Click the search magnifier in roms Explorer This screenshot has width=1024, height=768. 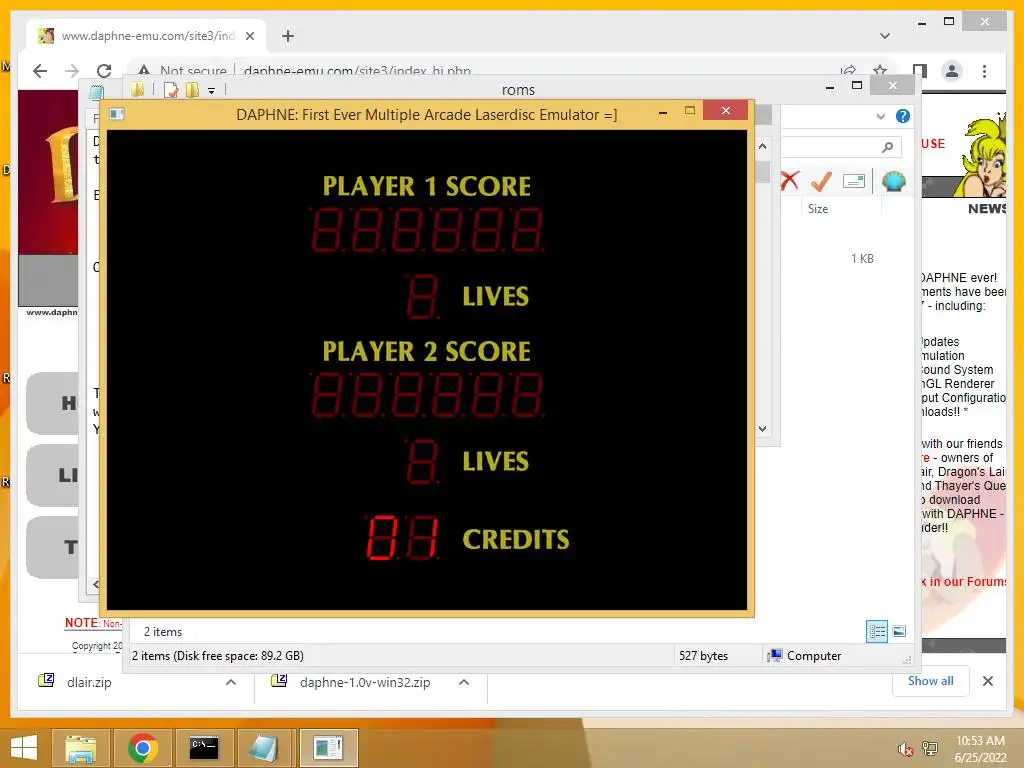[887, 147]
